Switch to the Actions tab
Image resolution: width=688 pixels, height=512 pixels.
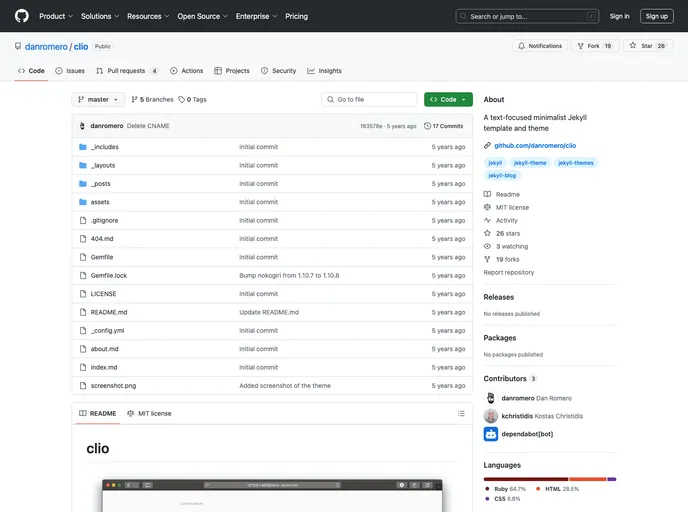tap(186, 71)
